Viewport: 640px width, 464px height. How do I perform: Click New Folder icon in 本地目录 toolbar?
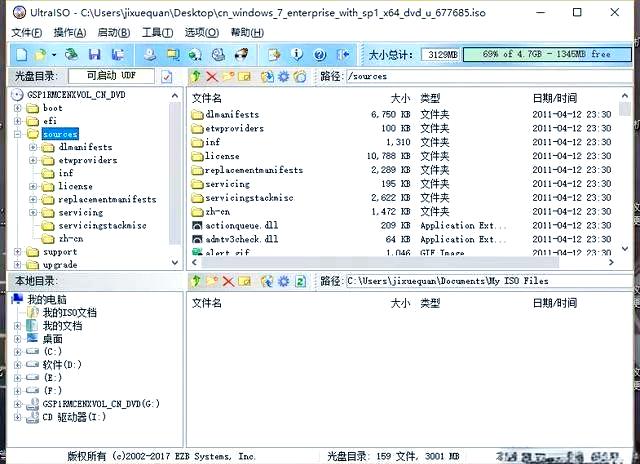[212, 281]
